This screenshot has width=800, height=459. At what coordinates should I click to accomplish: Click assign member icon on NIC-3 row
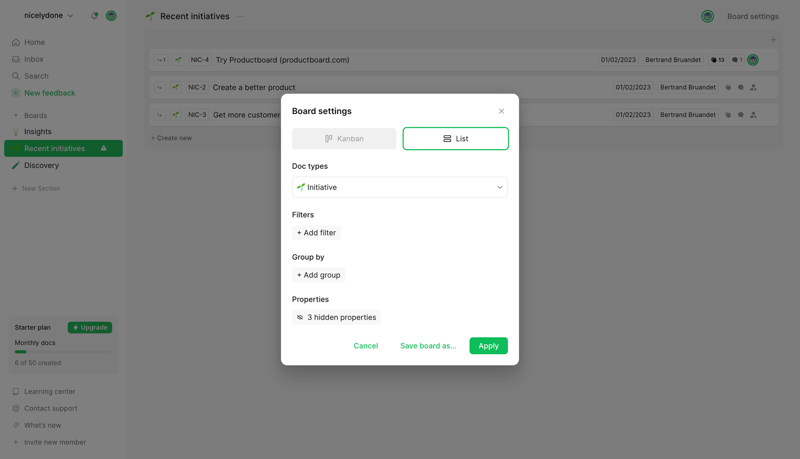[x=753, y=115]
